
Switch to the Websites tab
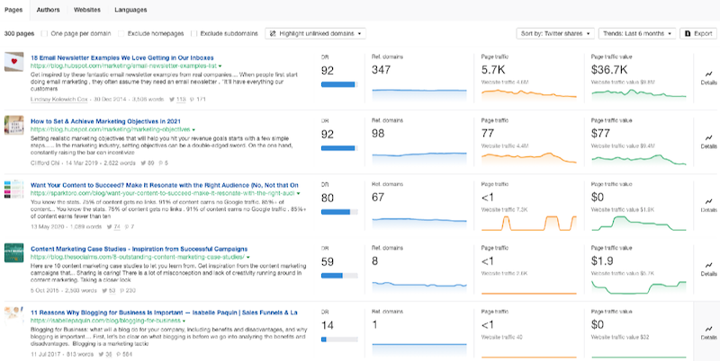coord(87,10)
